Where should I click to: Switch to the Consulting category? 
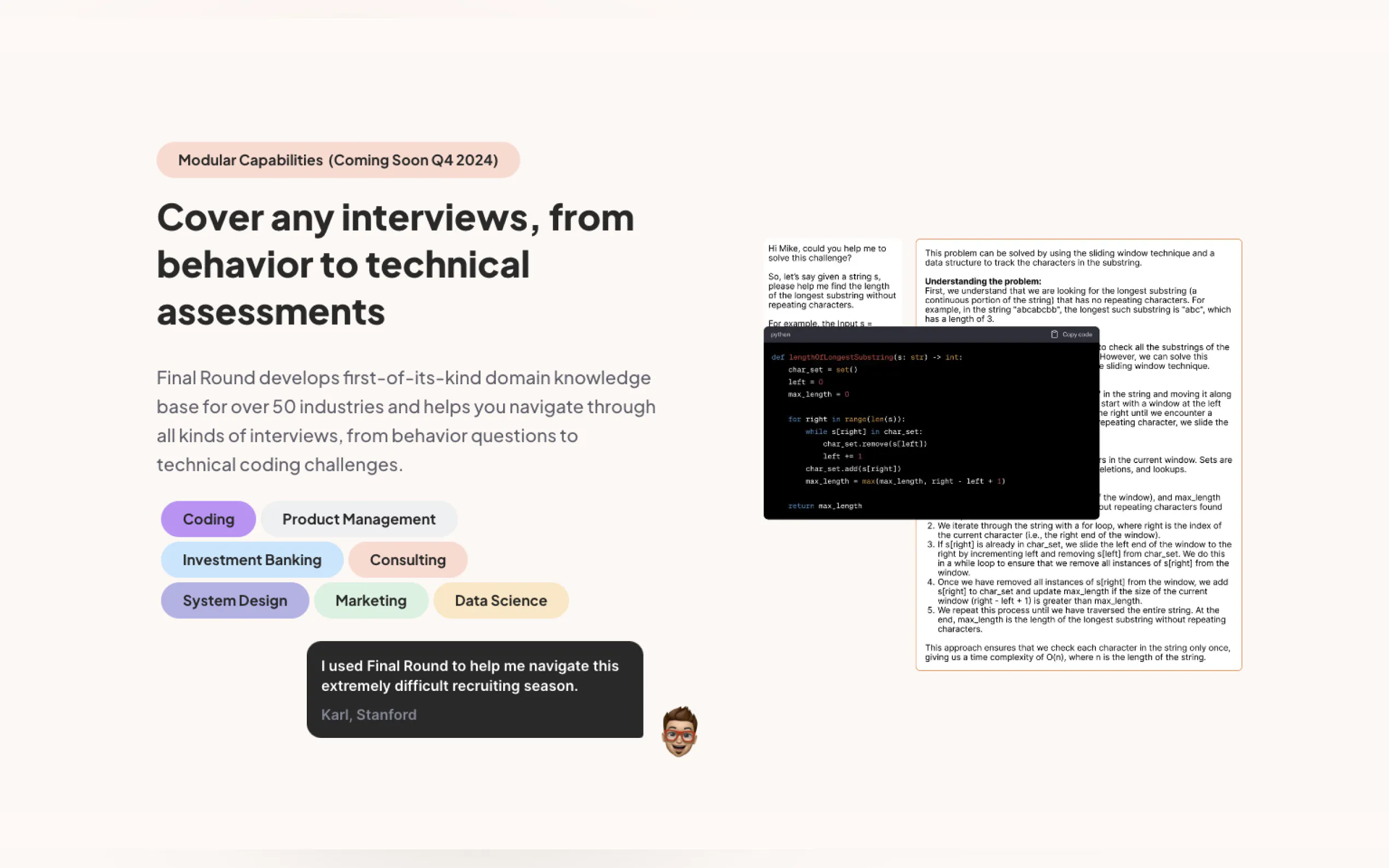[408, 560]
